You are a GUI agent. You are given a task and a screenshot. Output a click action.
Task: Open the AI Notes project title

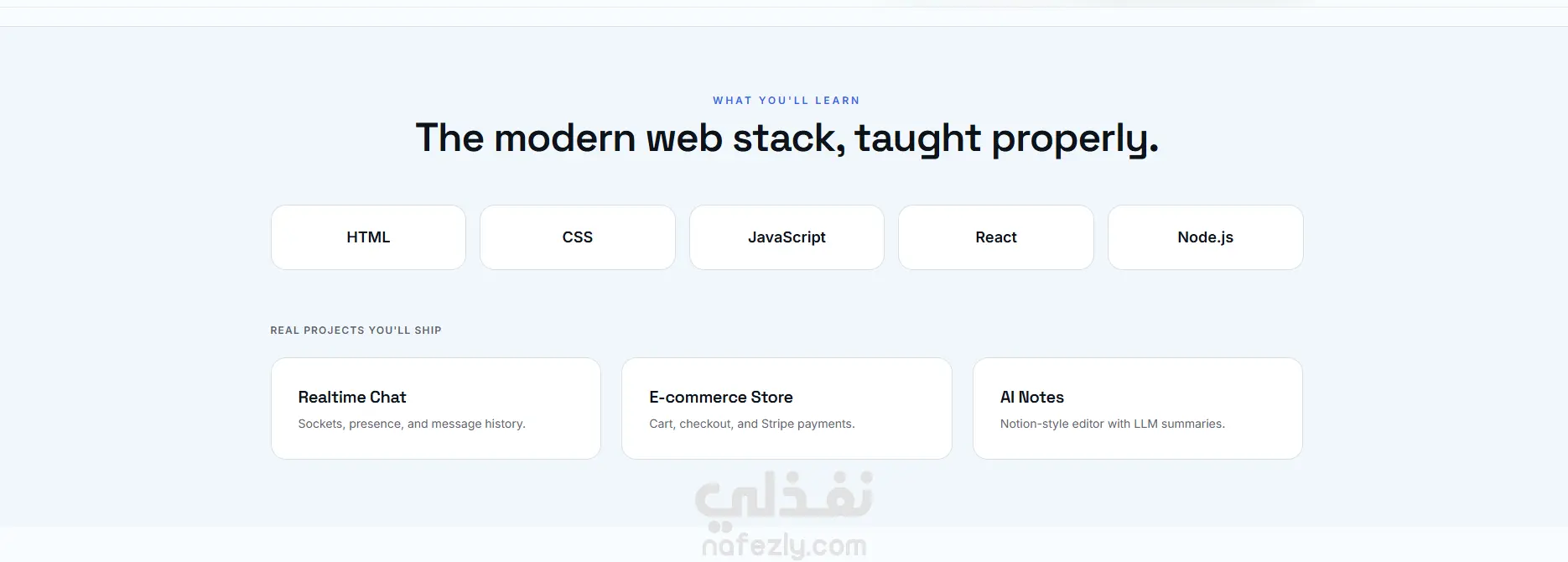[x=1031, y=397]
